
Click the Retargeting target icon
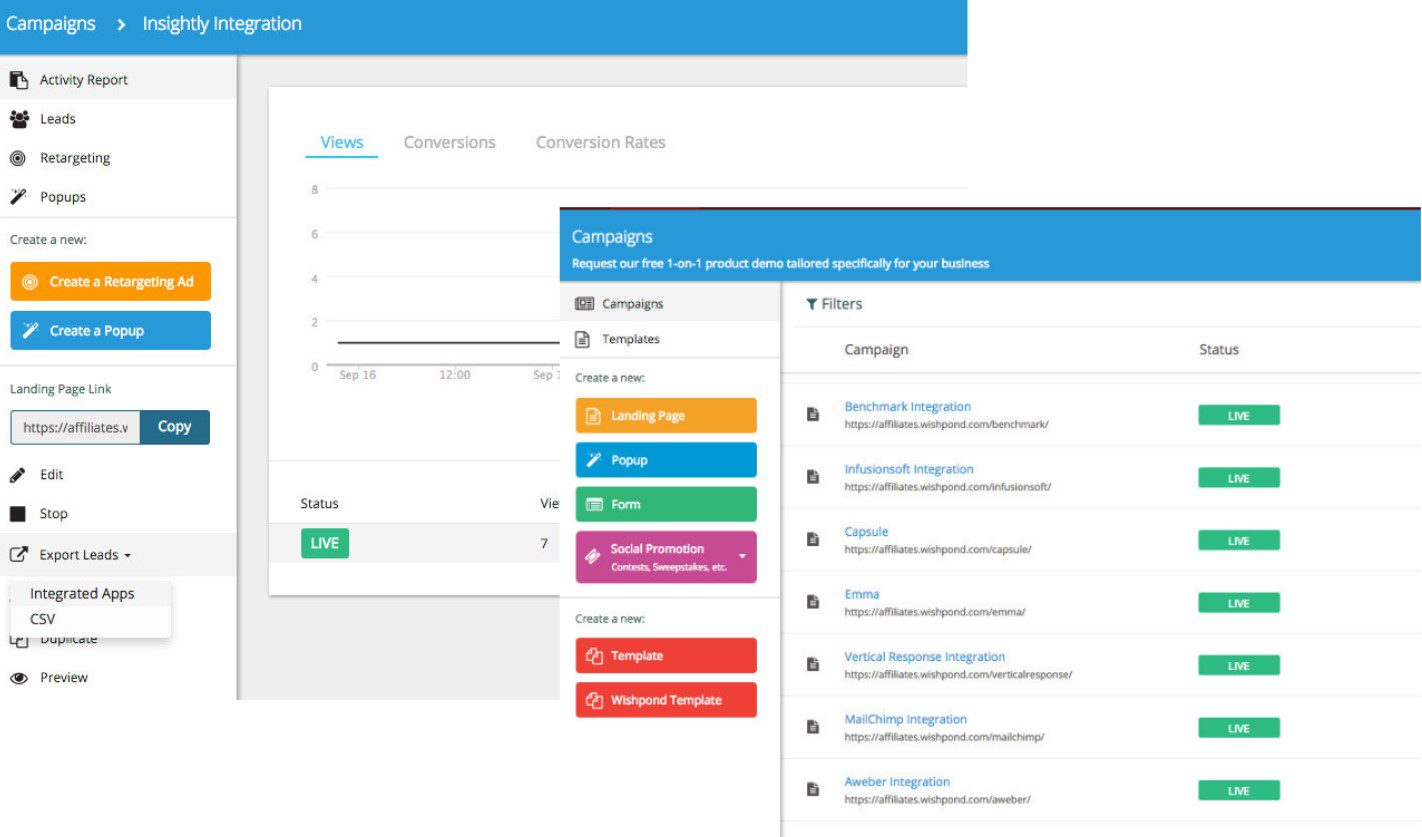pos(18,158)
